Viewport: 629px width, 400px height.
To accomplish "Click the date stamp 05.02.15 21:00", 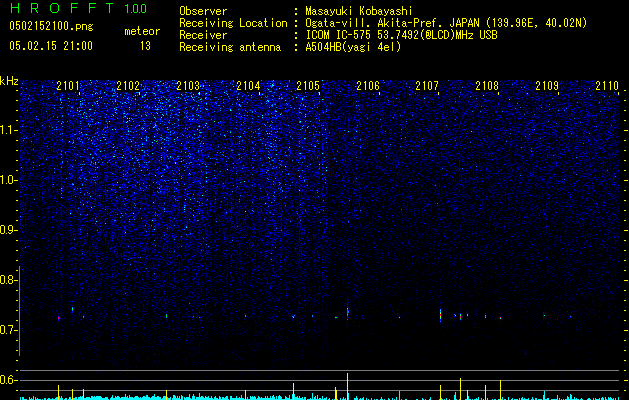I will coord(51,46).
